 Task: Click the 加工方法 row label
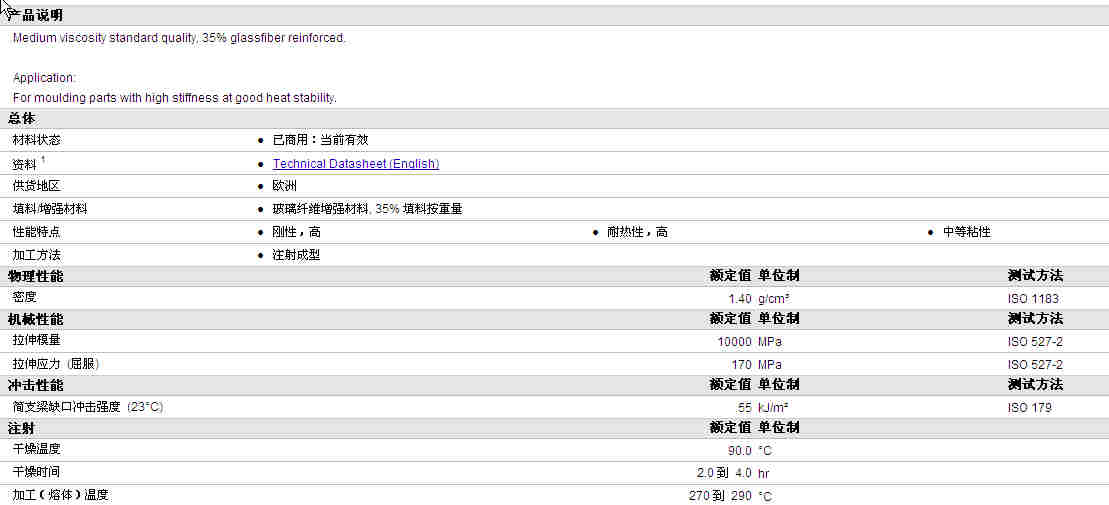point(37,255)
